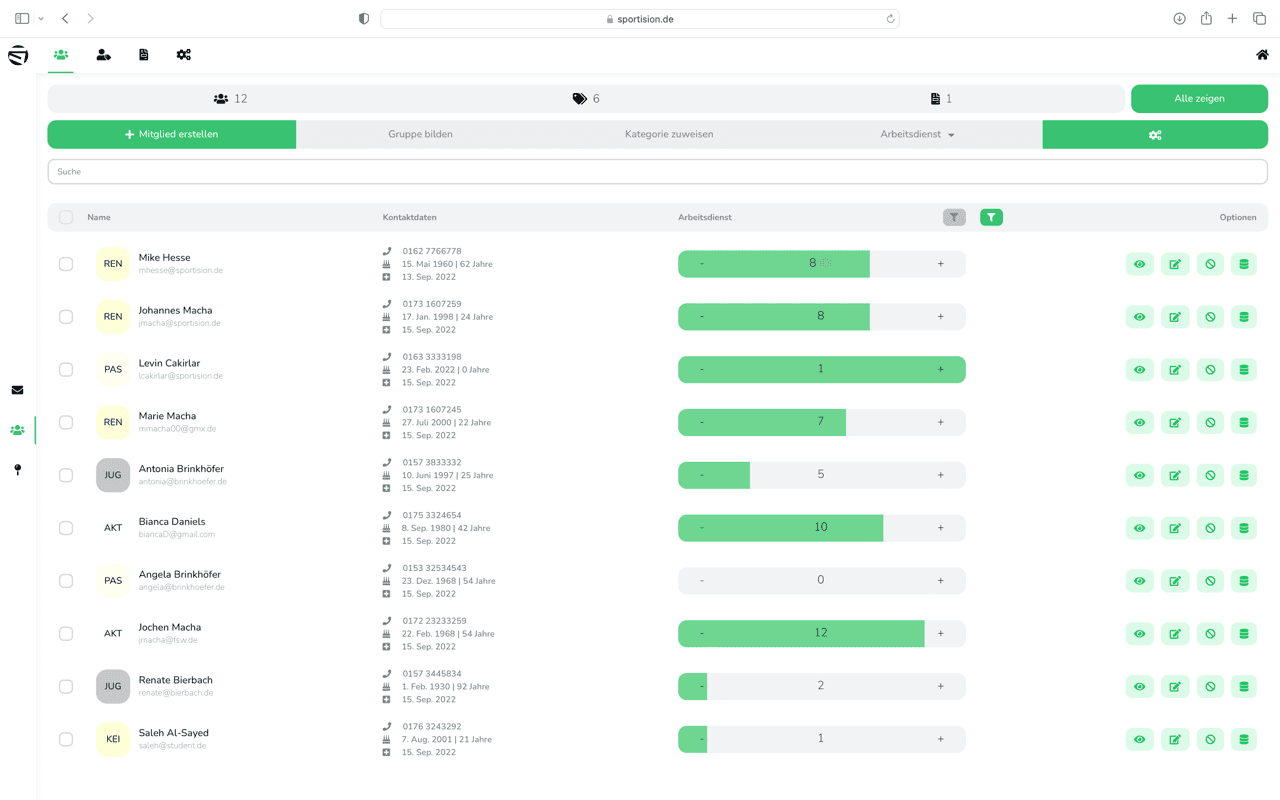
Task: View Mike Hesse's details with the eye icon
Action: click(1140, 264)
